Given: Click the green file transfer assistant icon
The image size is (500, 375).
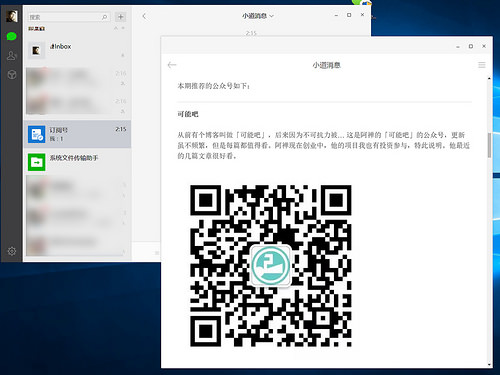Looking at the screenshot, I should click(36, 162).
